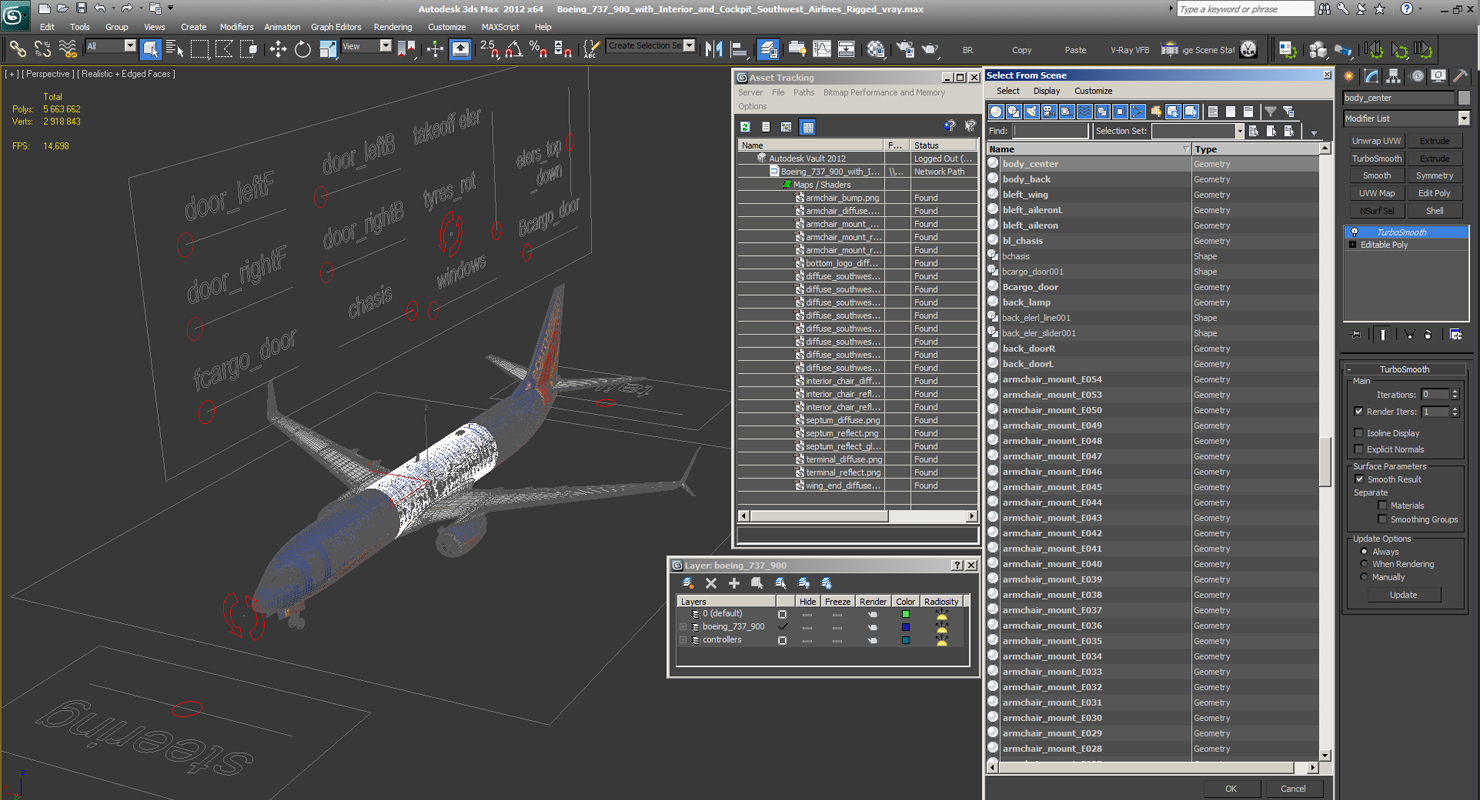The height and width of the screenshot is (800, 1480).
Task: Open Display menu in Select From Scene
Action: pos(1047,91)
